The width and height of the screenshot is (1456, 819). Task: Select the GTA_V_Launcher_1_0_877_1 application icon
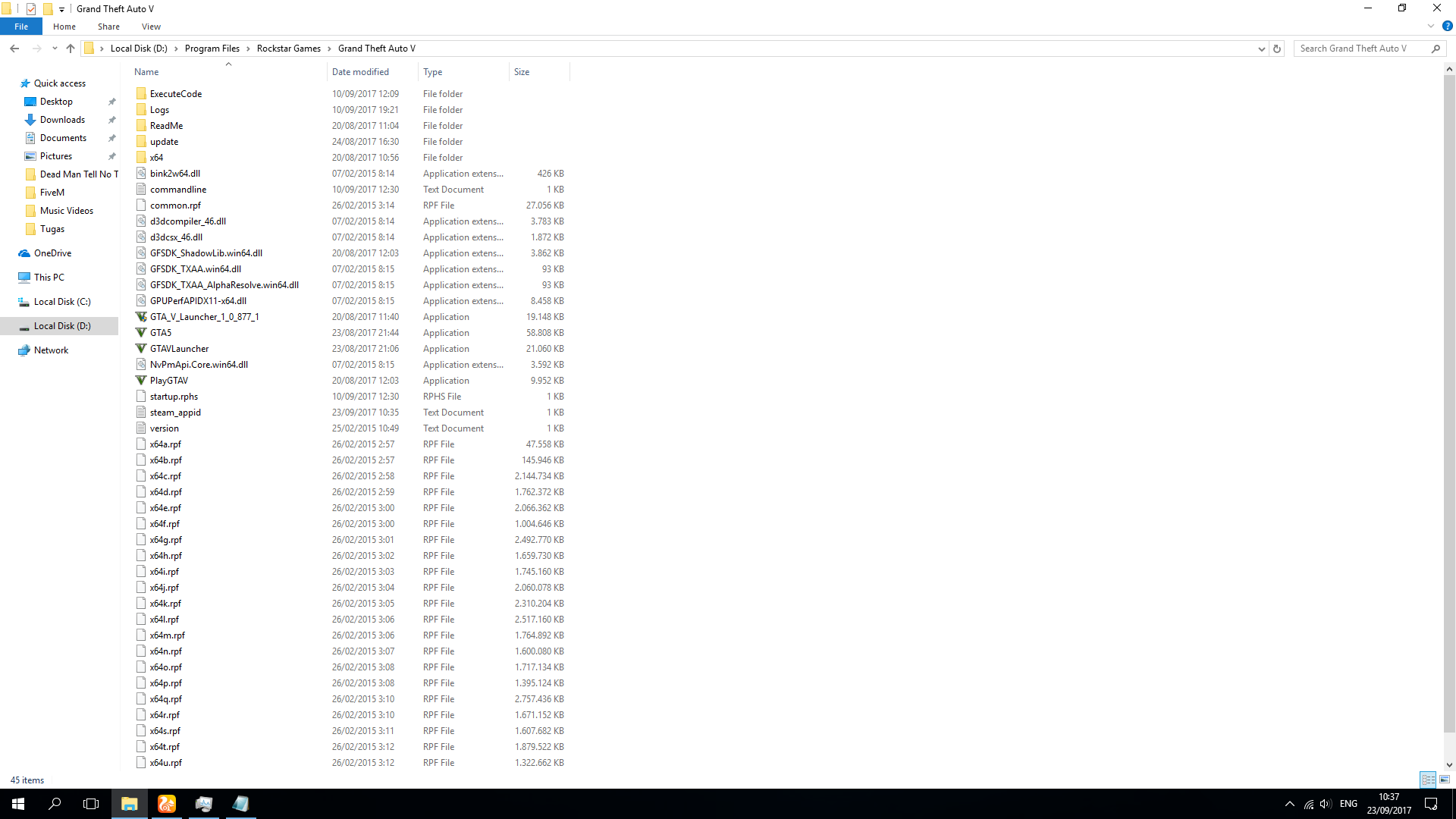coord(141,317)
